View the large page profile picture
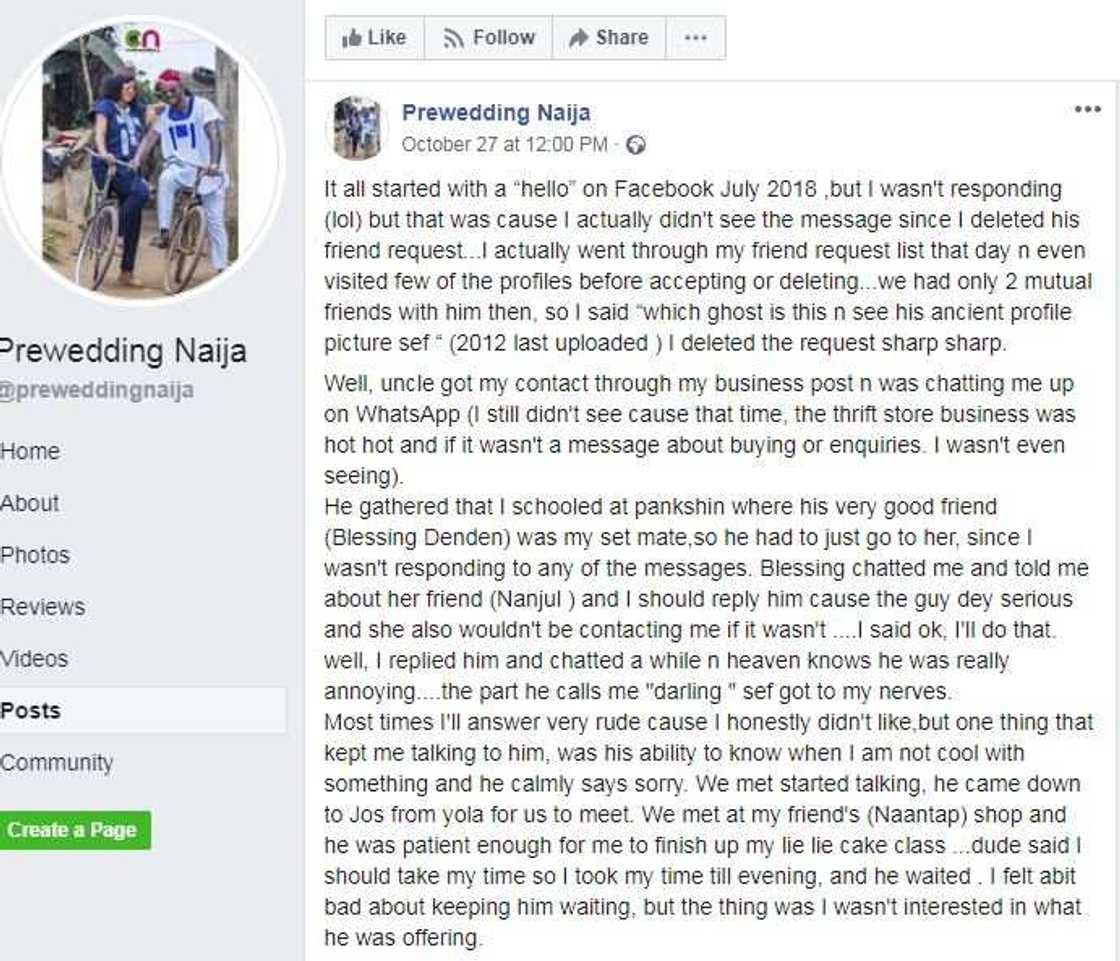Image resolution: width=1120 pixels, height=961 pixels. 141,158
